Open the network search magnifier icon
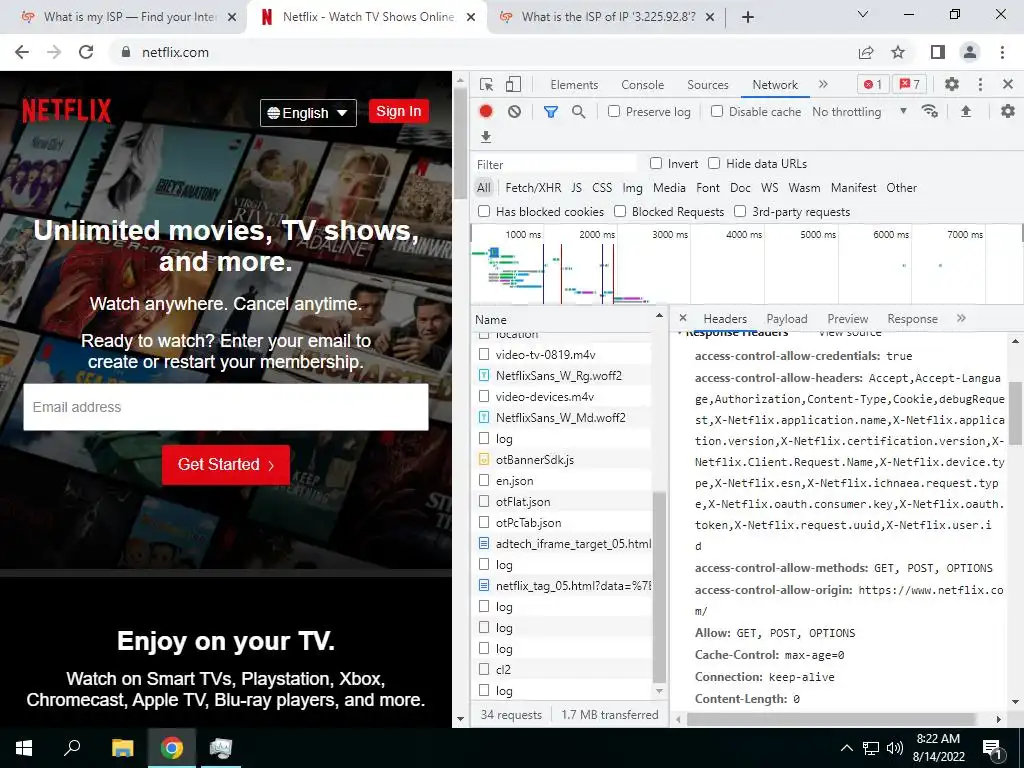This screenshot has width=1024, height=768. (579, 112)
